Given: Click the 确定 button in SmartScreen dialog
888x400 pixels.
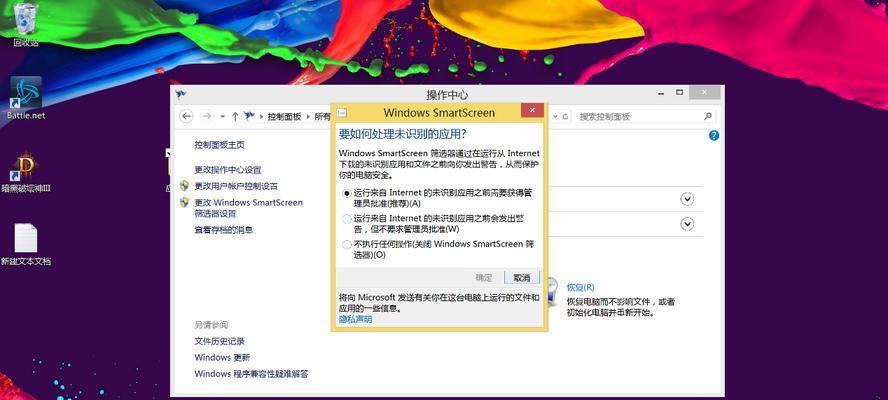Looking at the screenshot, I should [x=484, y=278].
